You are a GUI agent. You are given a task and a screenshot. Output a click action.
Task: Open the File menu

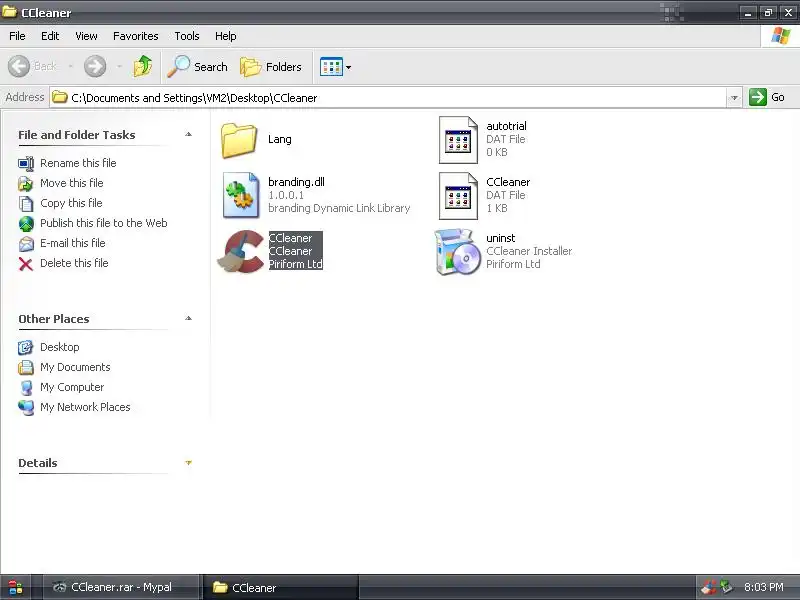[x=17, y=36]
